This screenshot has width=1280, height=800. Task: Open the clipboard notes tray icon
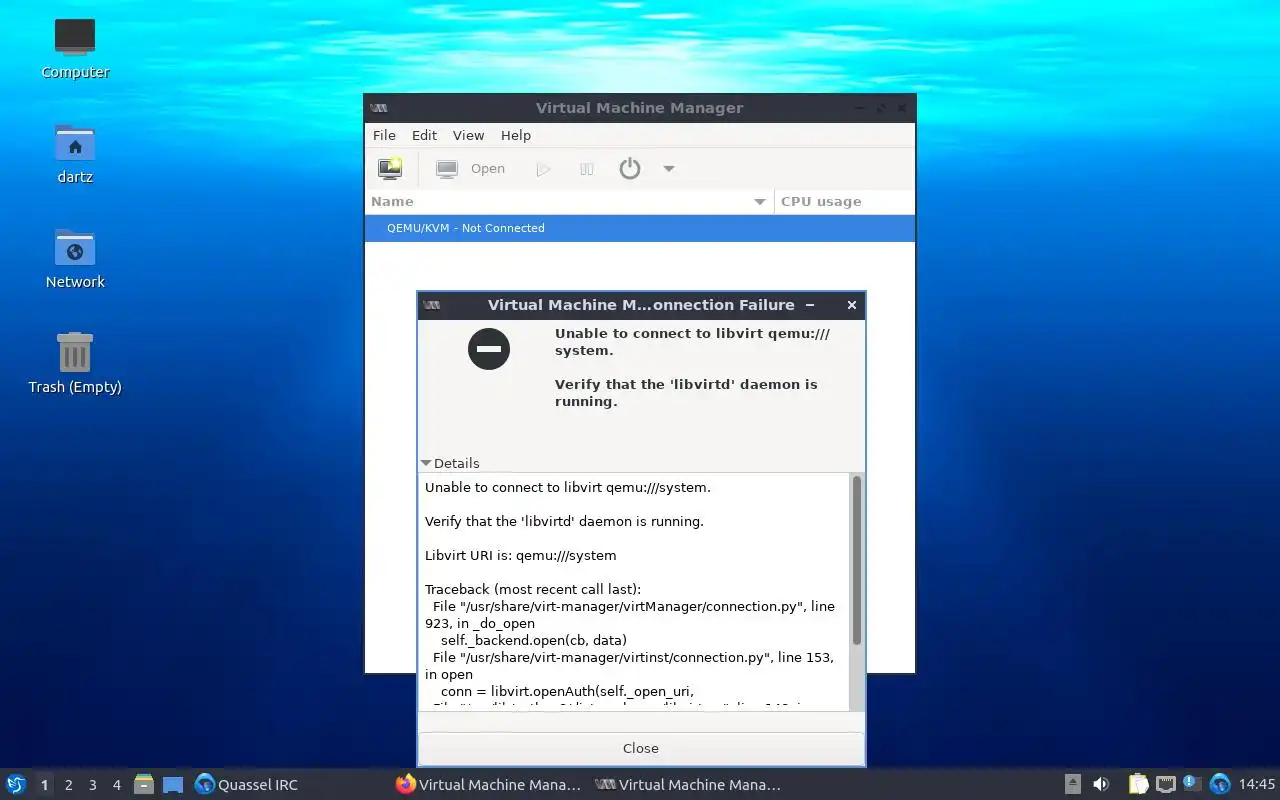tap(1138, 784)
